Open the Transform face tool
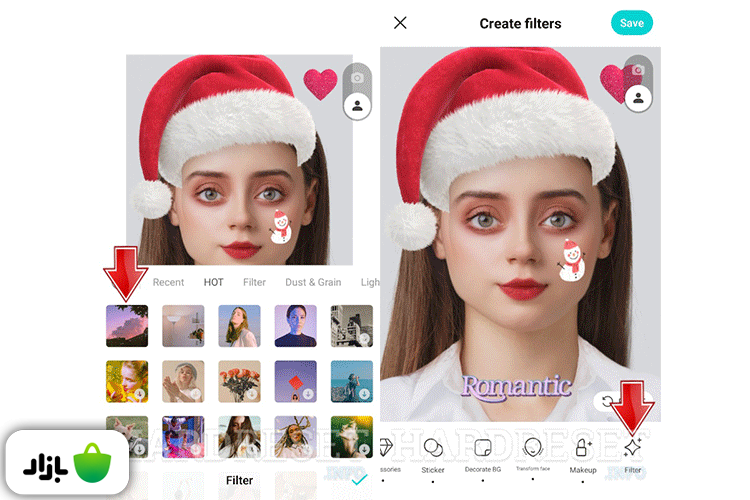750x500 pixels. point(533,446)
